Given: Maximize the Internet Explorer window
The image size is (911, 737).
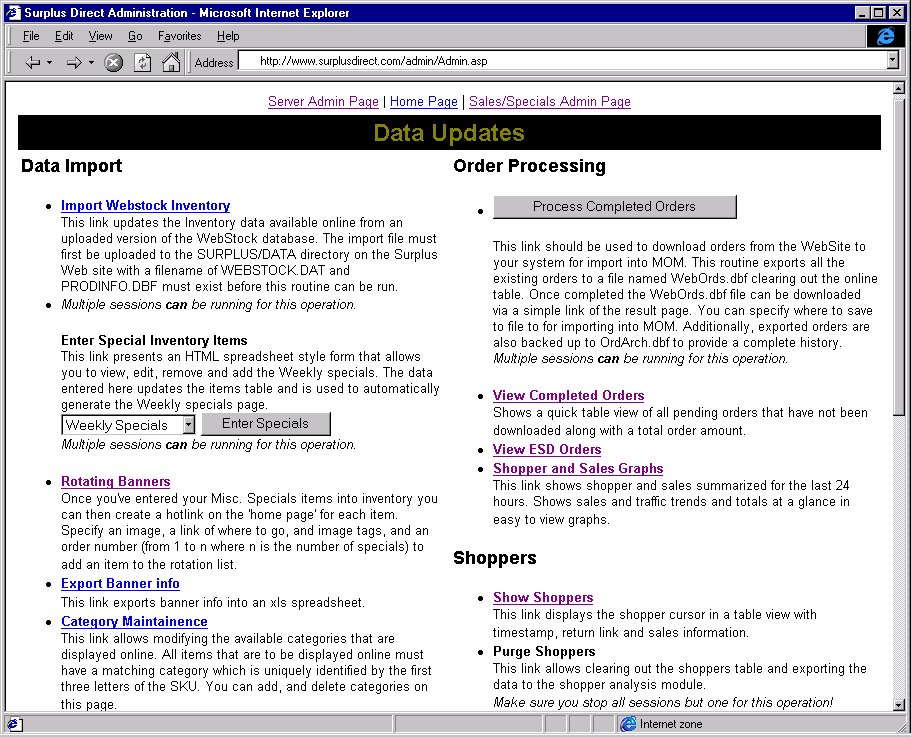Looking at the screenshot, I should tap(879, 13).
